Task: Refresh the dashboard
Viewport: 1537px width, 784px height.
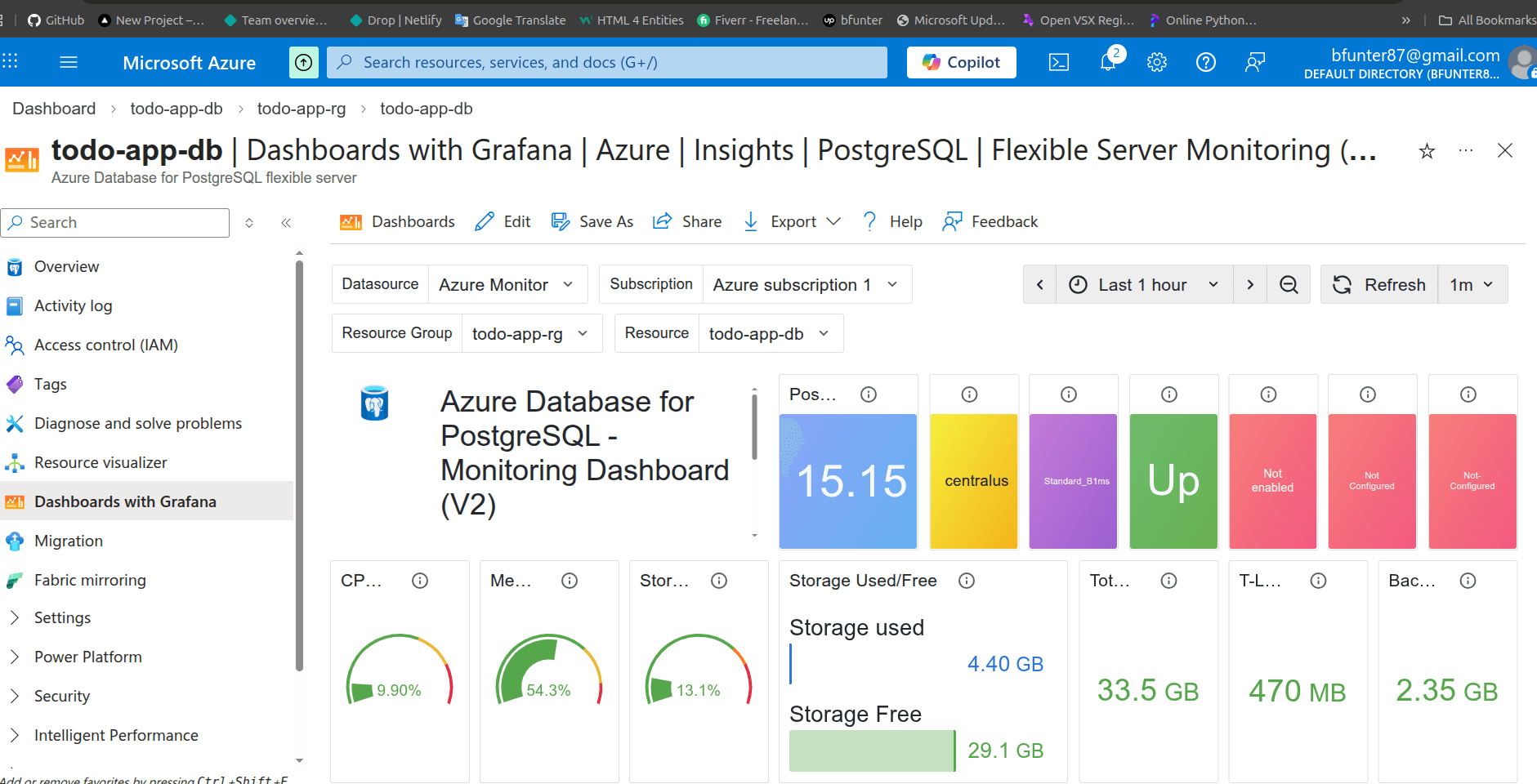Action: (x=1379, y=284)
